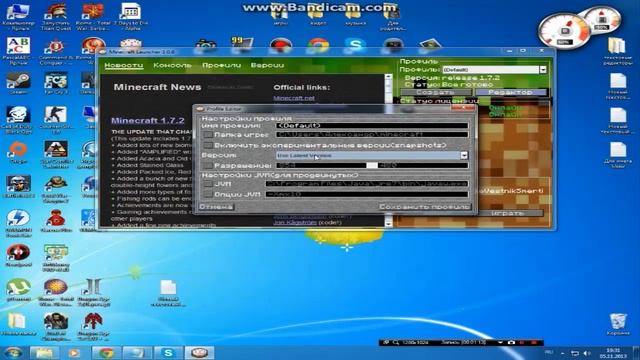Click the game folder path field
Viewport: 640px width, 360px height.
[372, 135]
